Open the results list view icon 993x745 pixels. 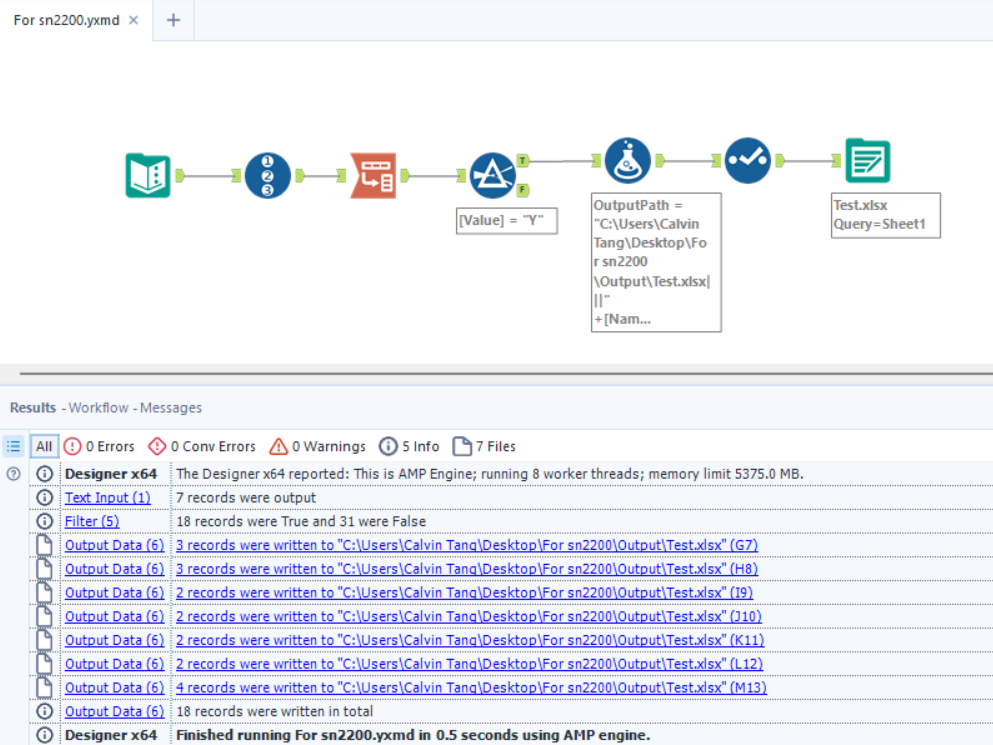coord(13,446)
